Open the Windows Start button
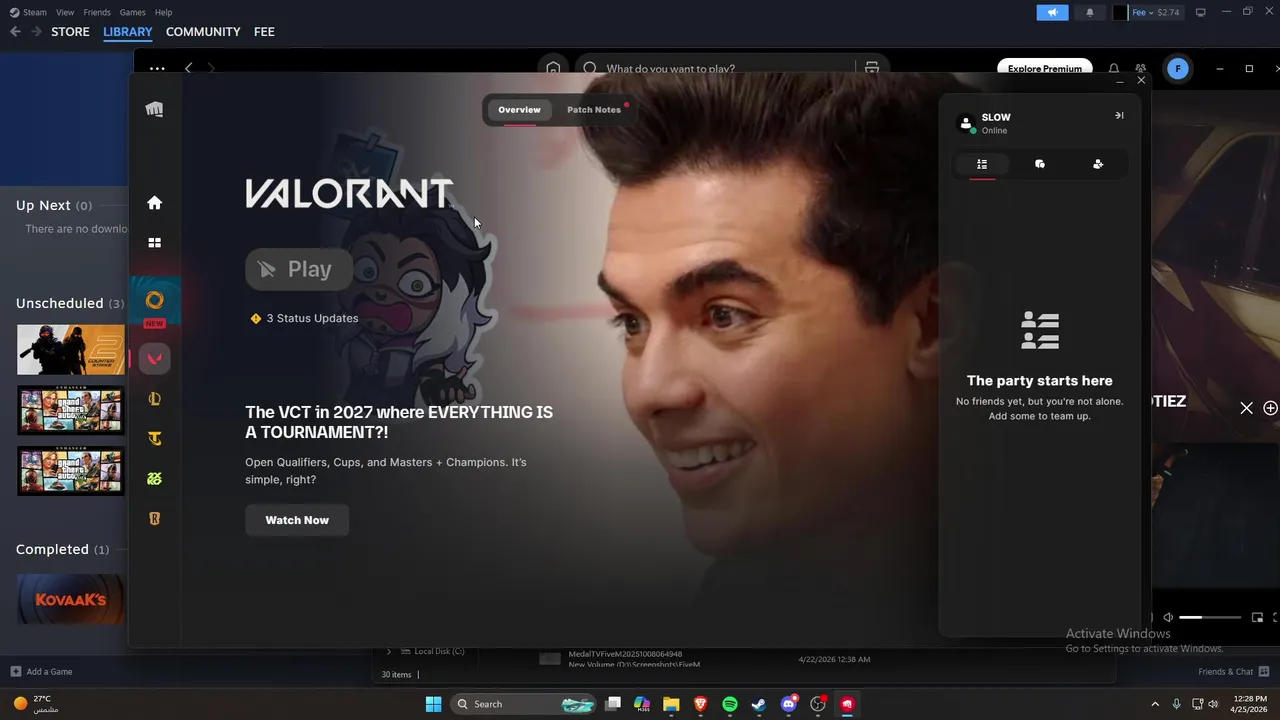 (x=433, y=704)
